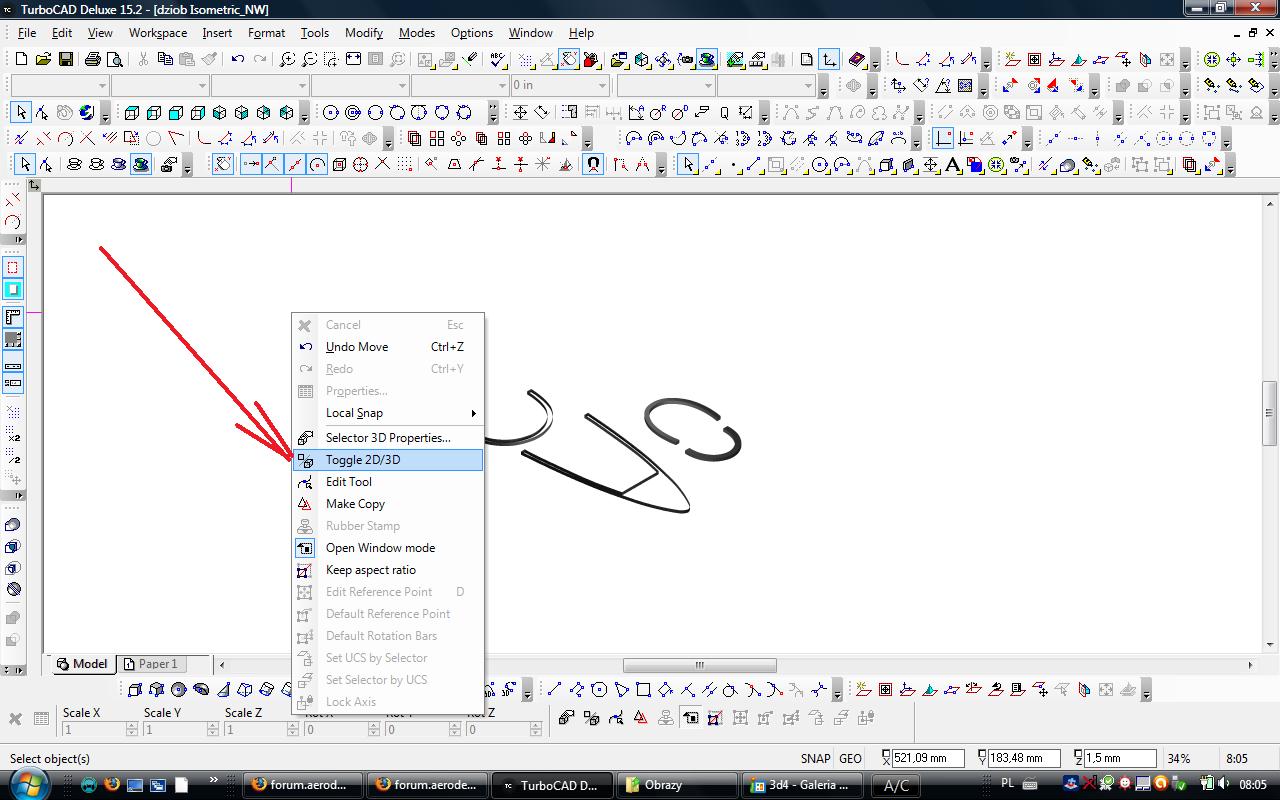Open the first empty property dropdown
This screenshot has width=1280, height=800.
[x=101, y=86]
